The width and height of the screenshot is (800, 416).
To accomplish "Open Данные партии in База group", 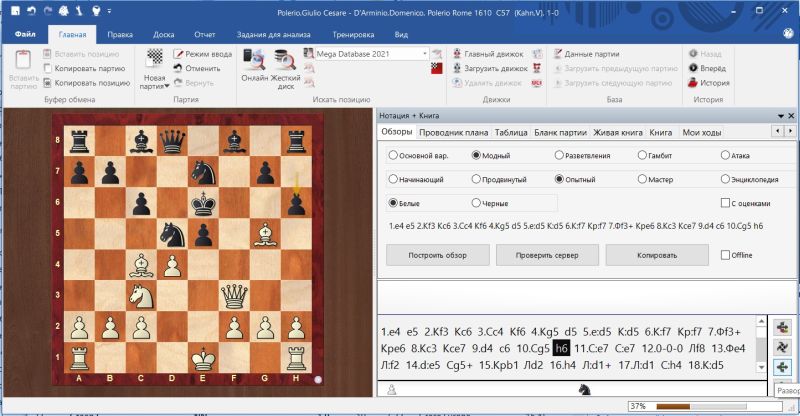I will [x=556, y=53].
